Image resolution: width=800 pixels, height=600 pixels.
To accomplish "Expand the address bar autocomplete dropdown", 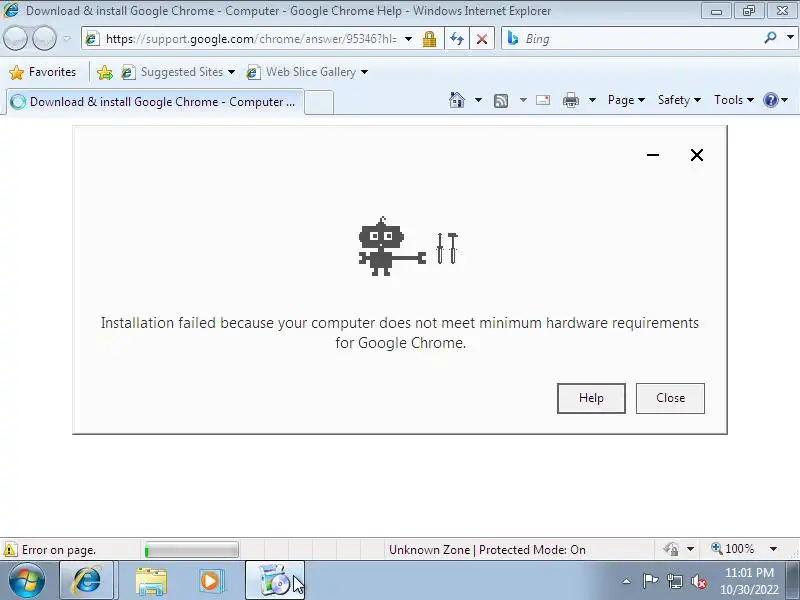I will pos(408,39).
